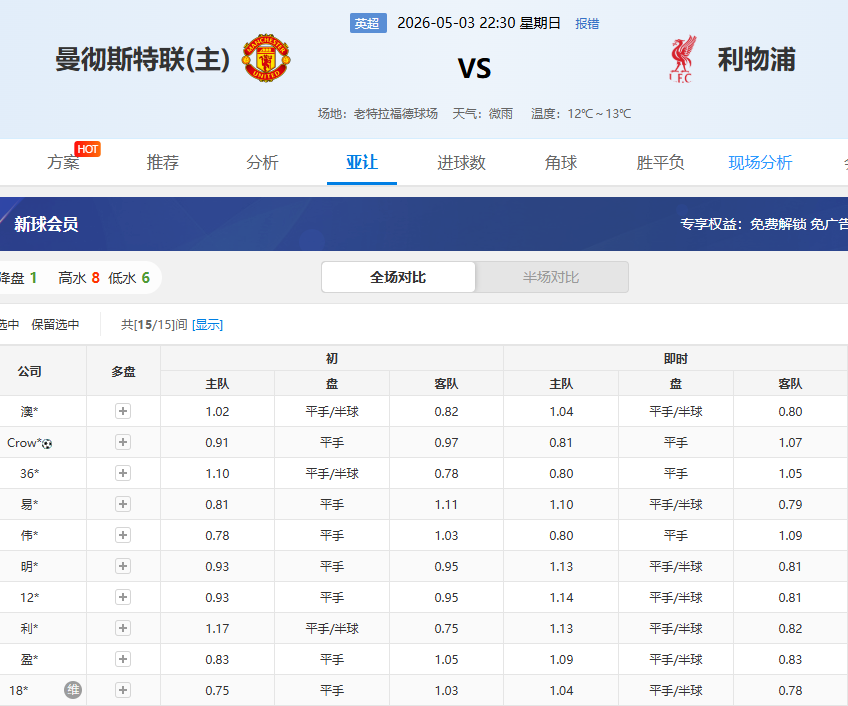Screen dimensions: 848x706
Task: Click the 易* company name
Action: click(x=29, y=504)
